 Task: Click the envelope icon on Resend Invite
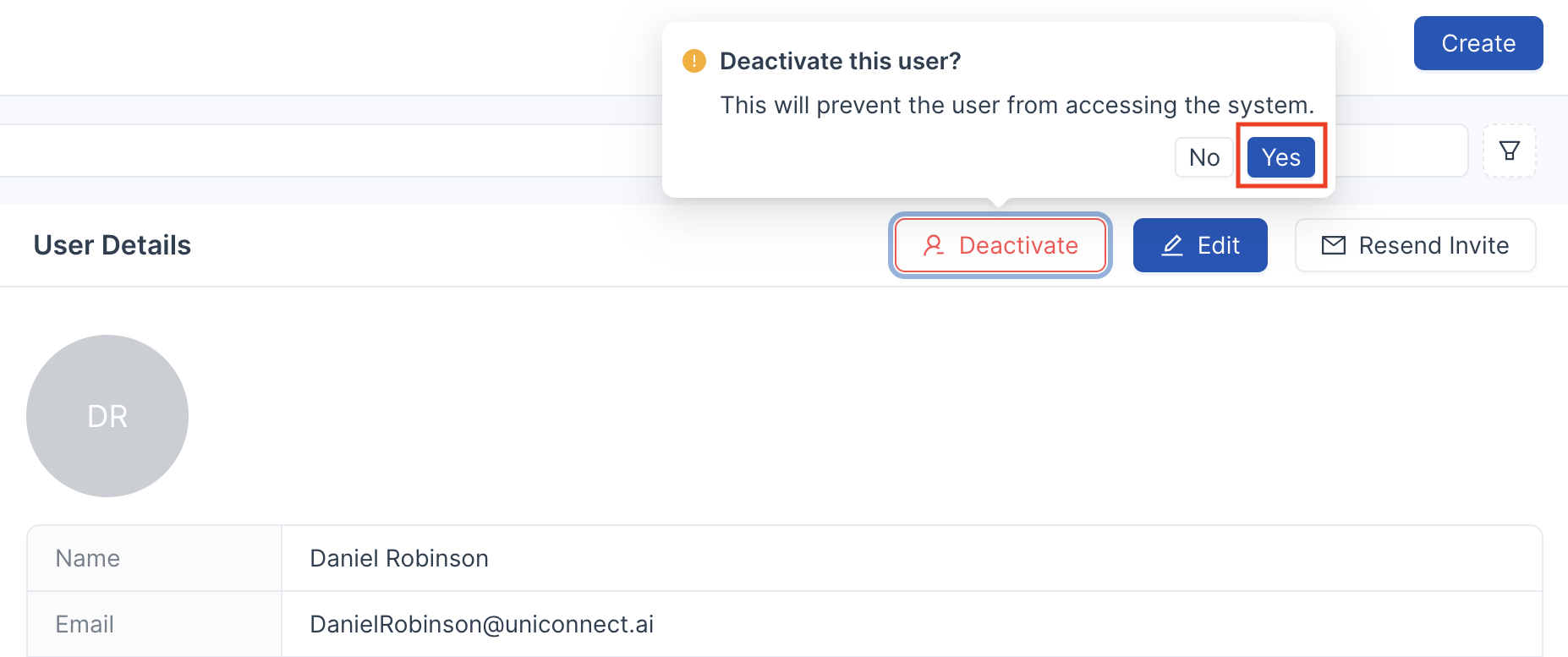pyautogui.click(x=1333, y=245)
